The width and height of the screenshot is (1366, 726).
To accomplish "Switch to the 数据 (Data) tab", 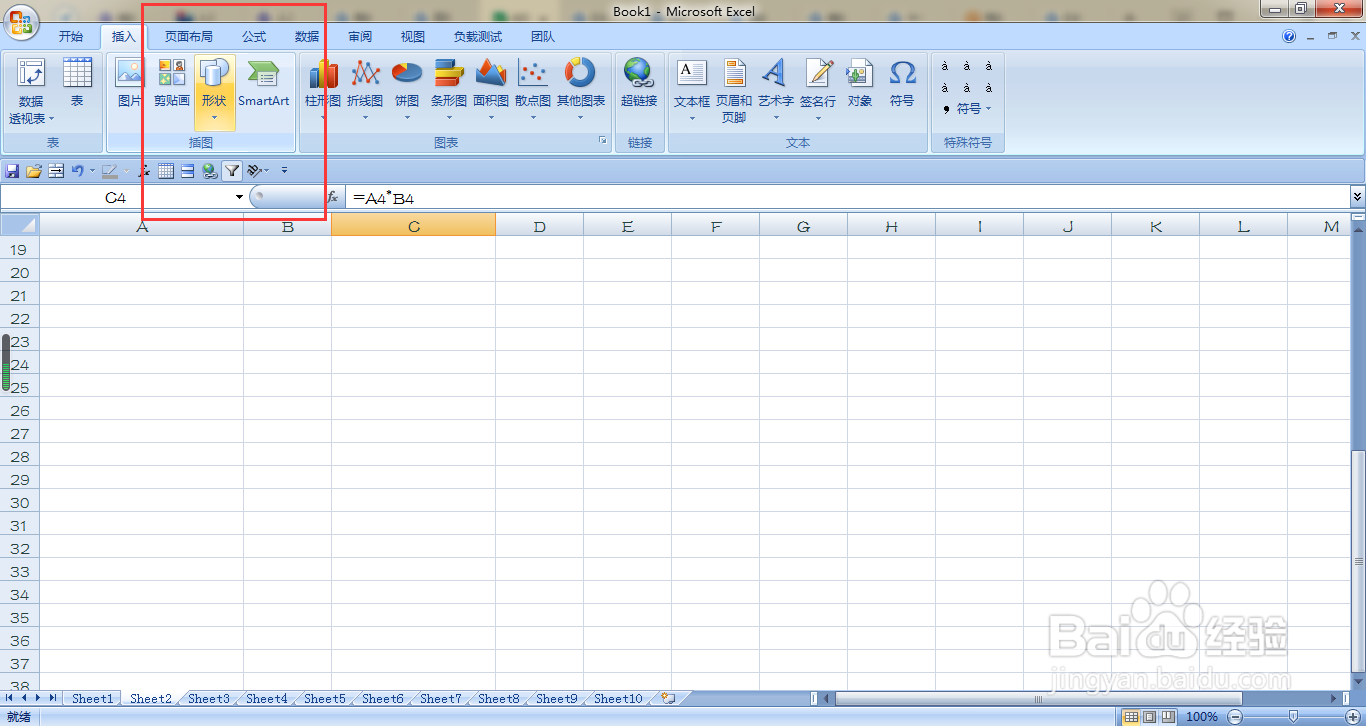I will point(307,37).
